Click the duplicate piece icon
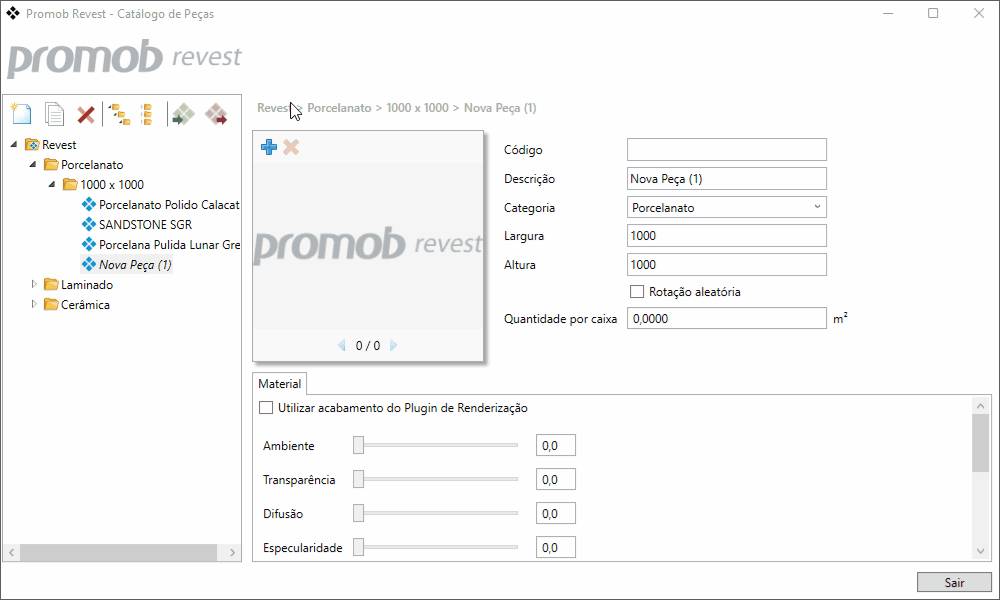 [x=54, y=114]
